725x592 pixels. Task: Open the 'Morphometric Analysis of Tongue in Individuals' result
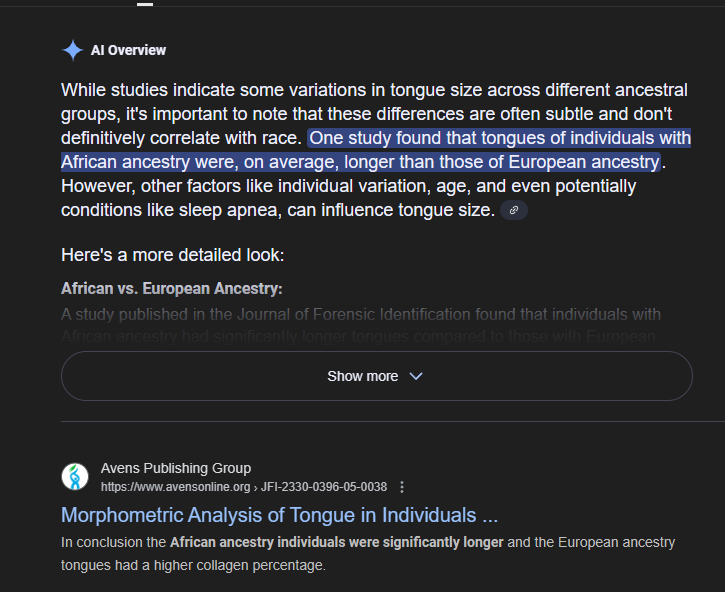coord(279,515)
